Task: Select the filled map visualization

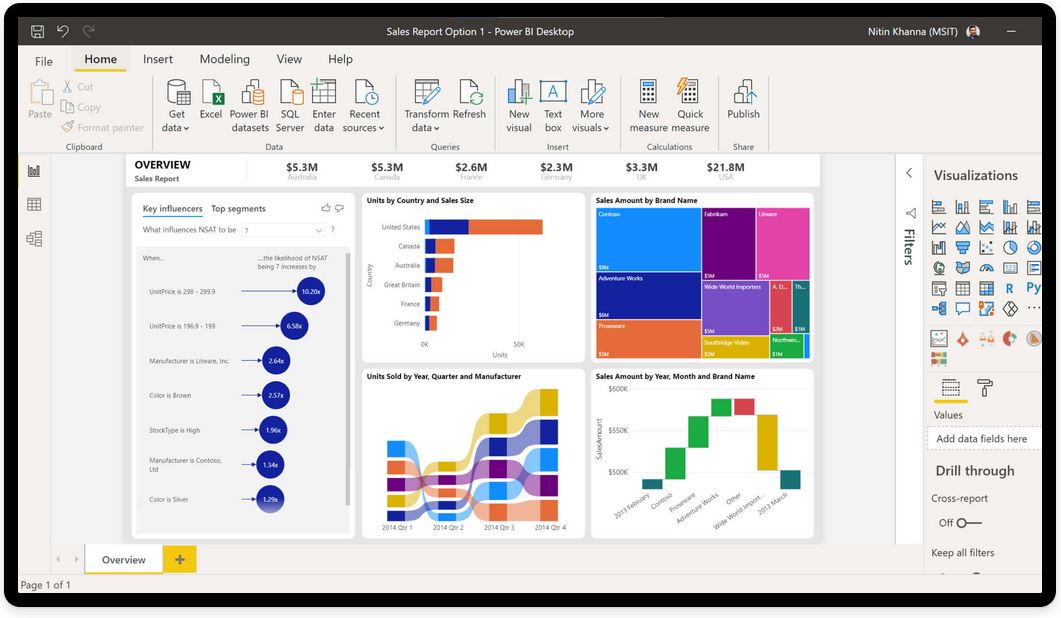Action: pyautogui.click(x=962, y=268)
